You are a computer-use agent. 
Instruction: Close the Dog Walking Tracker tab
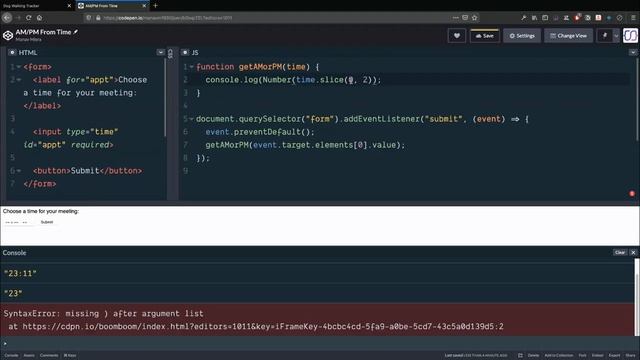point(69,6)
